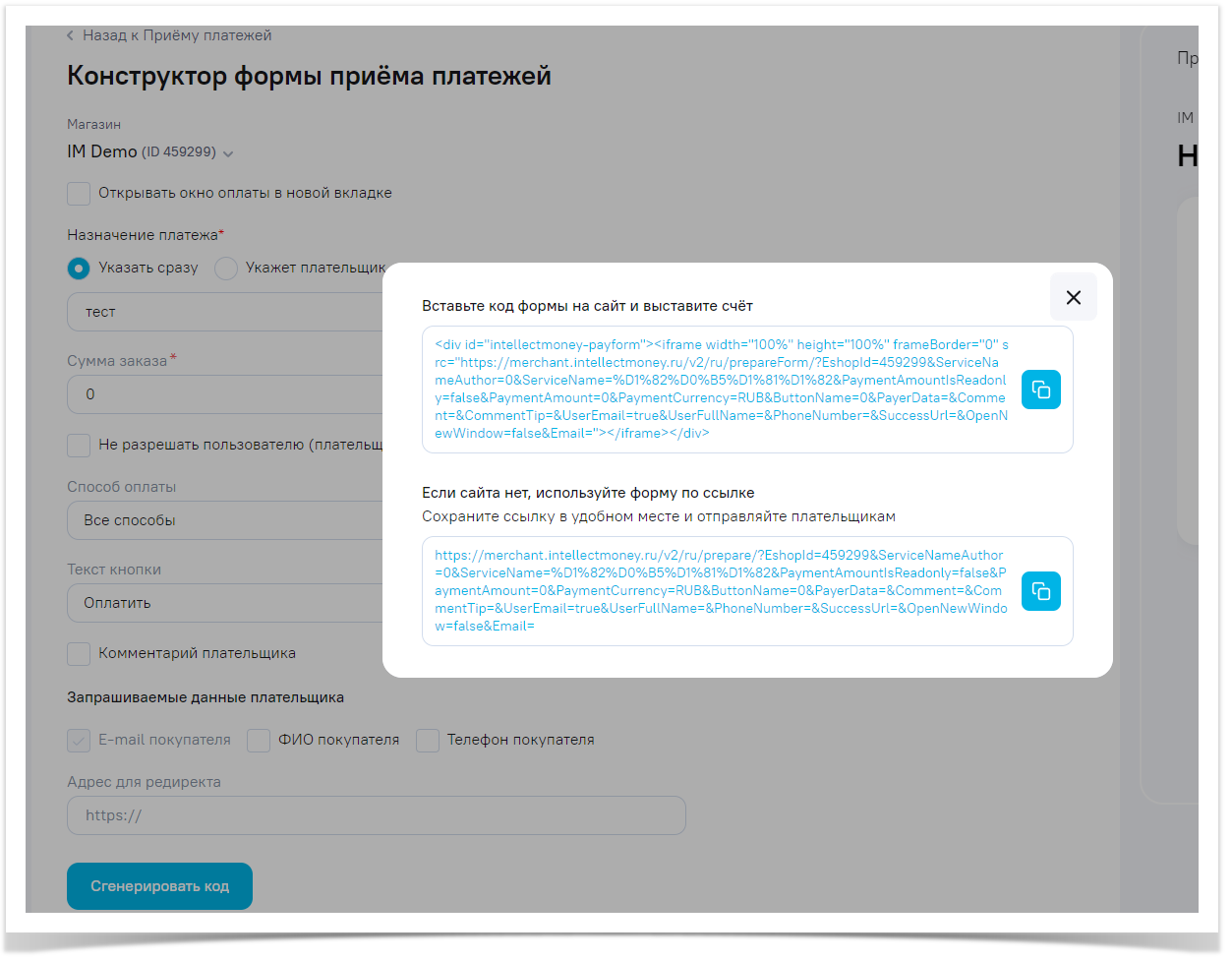This screenshot has width=1232, height=961.
Task: Open the Способ оплаты dropdown
Action: coord(226,520)
